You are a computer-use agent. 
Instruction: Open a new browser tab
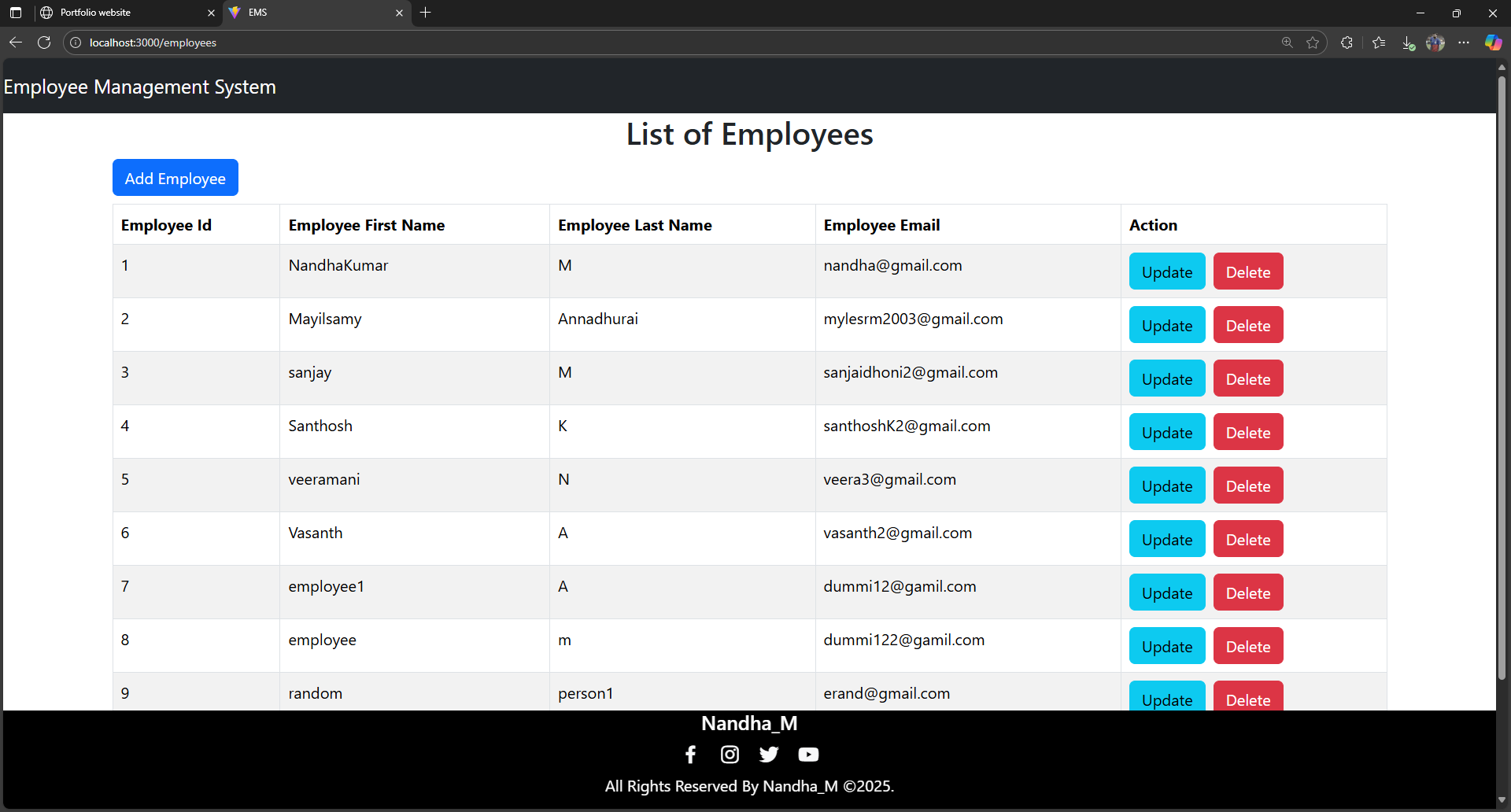point(426,13)
